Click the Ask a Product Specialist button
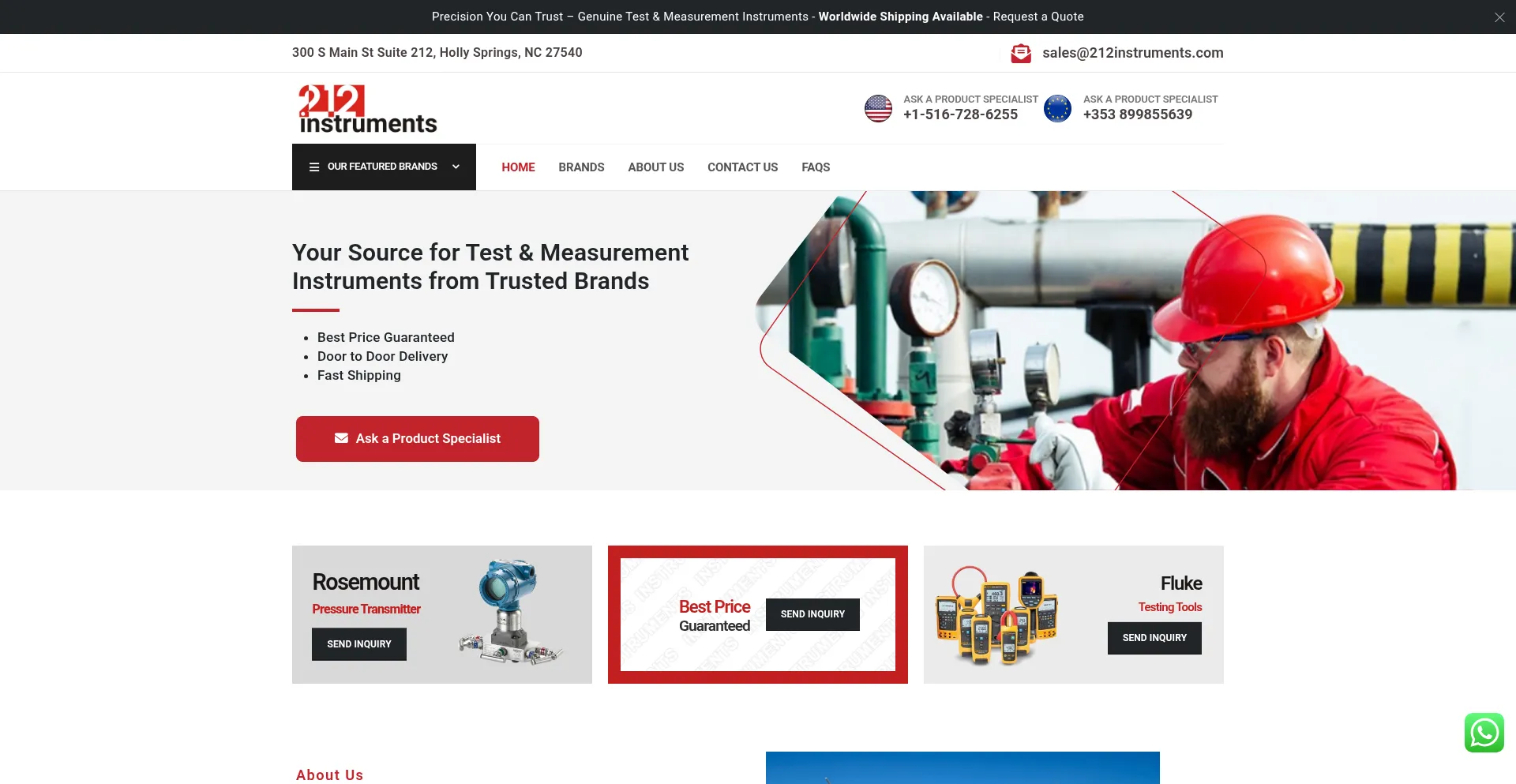1516x784 pixels. point(418,439)
